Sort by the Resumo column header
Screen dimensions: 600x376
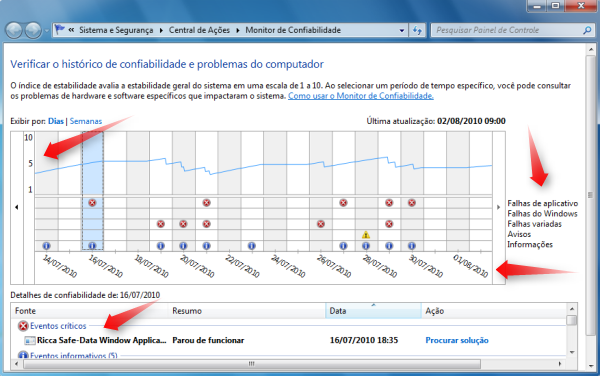pyautogui.click(x=247, y=311)
